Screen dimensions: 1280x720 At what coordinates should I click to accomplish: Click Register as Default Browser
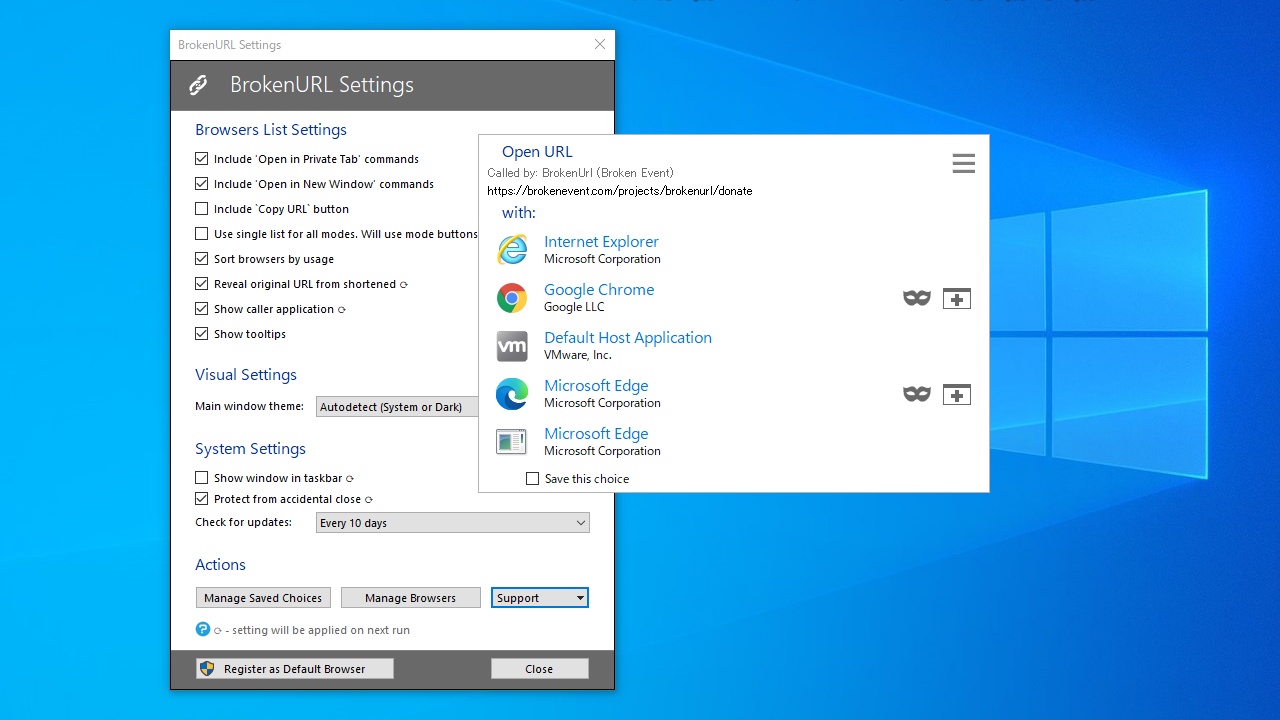click(295, 669)
